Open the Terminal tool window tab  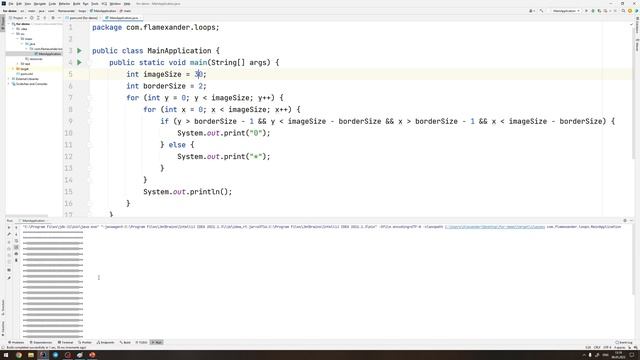(65, 342)
